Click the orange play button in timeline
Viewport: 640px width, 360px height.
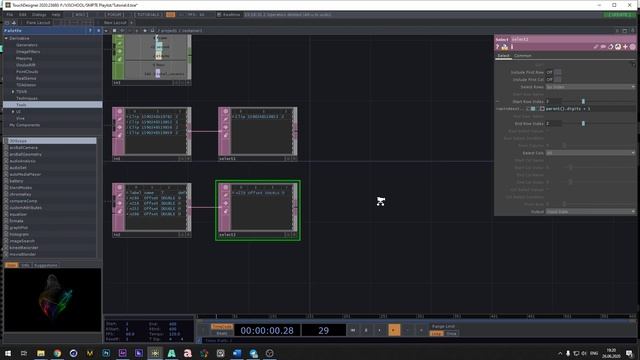click(394, 330)
